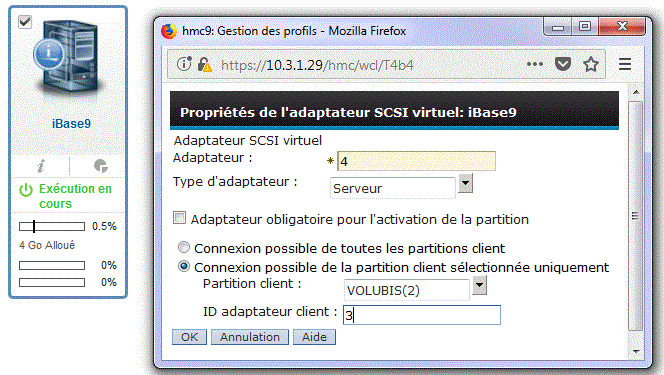Screen dimensions: 664x375
Task: Select Connexion possible de toutes les partitions client
Action: tap(184, 247)
